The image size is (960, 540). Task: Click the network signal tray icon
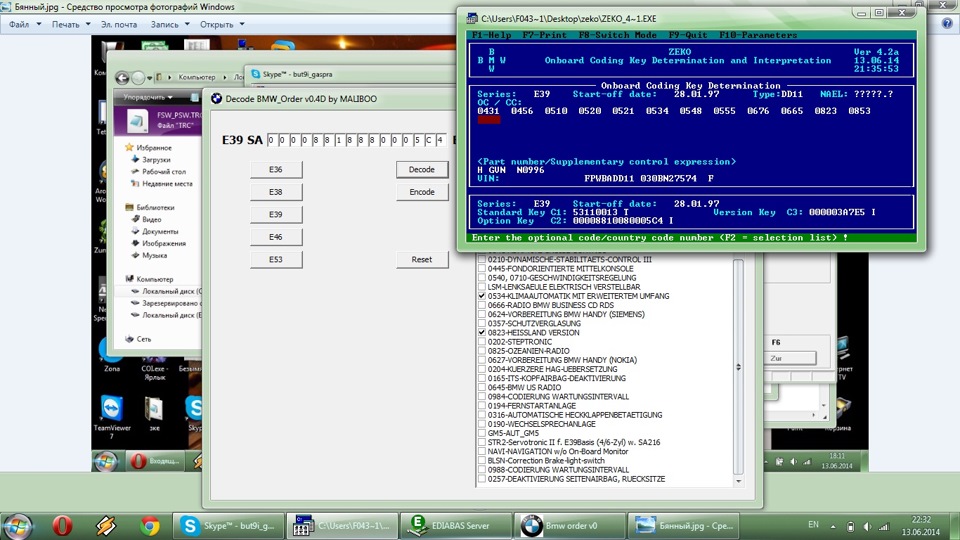pos(883,526)
